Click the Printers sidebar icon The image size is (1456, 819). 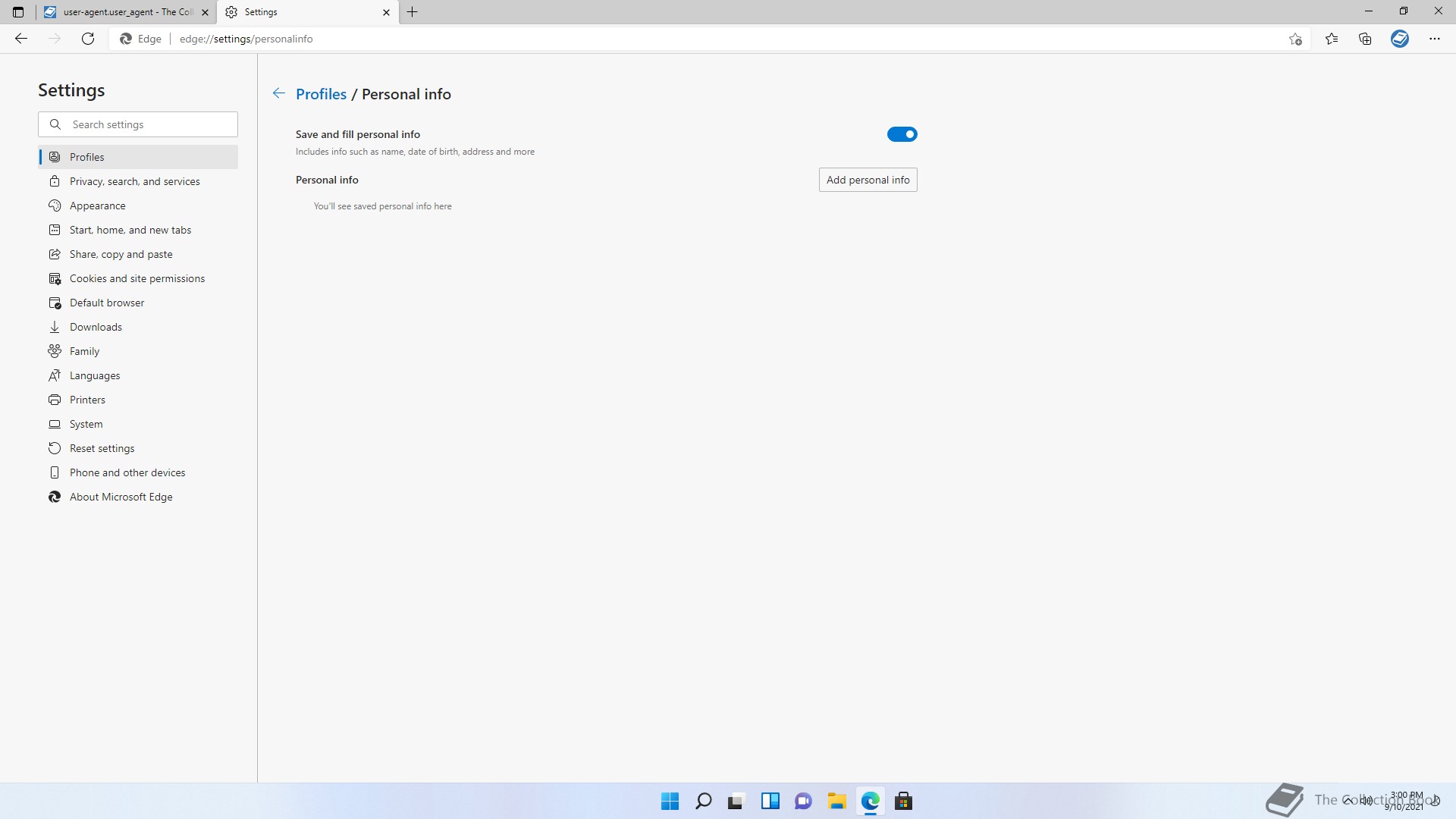[55, 400]
